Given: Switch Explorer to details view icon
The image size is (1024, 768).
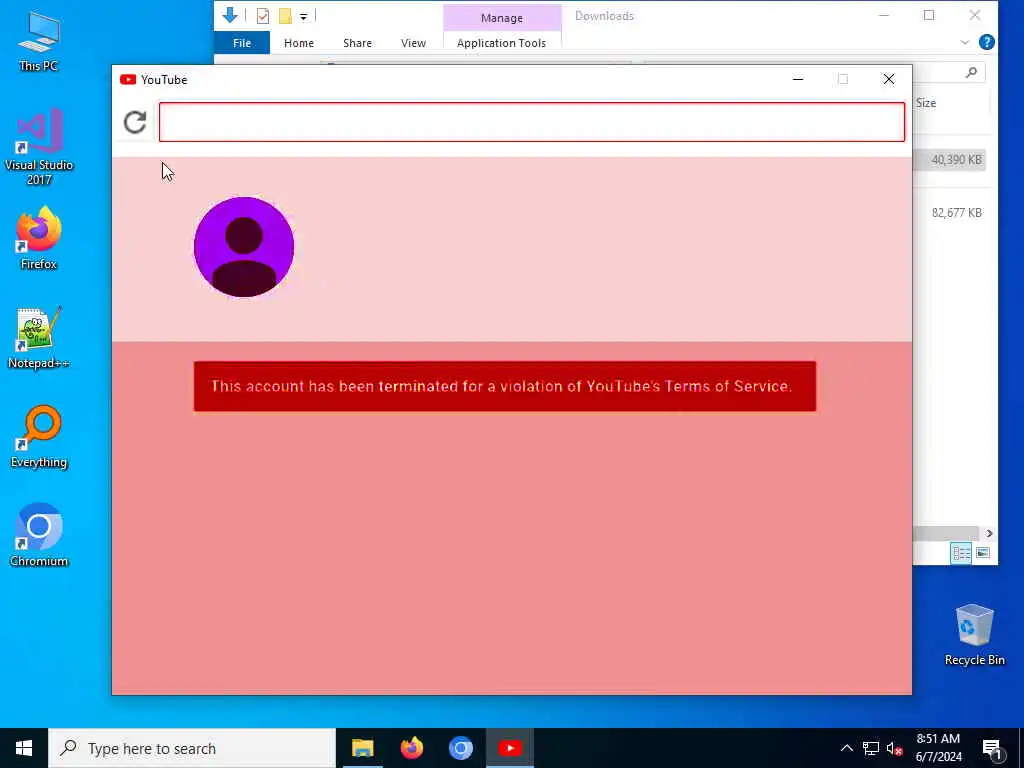Looking at the screenshot, I should pyautogui.click(x=961, y=553).
